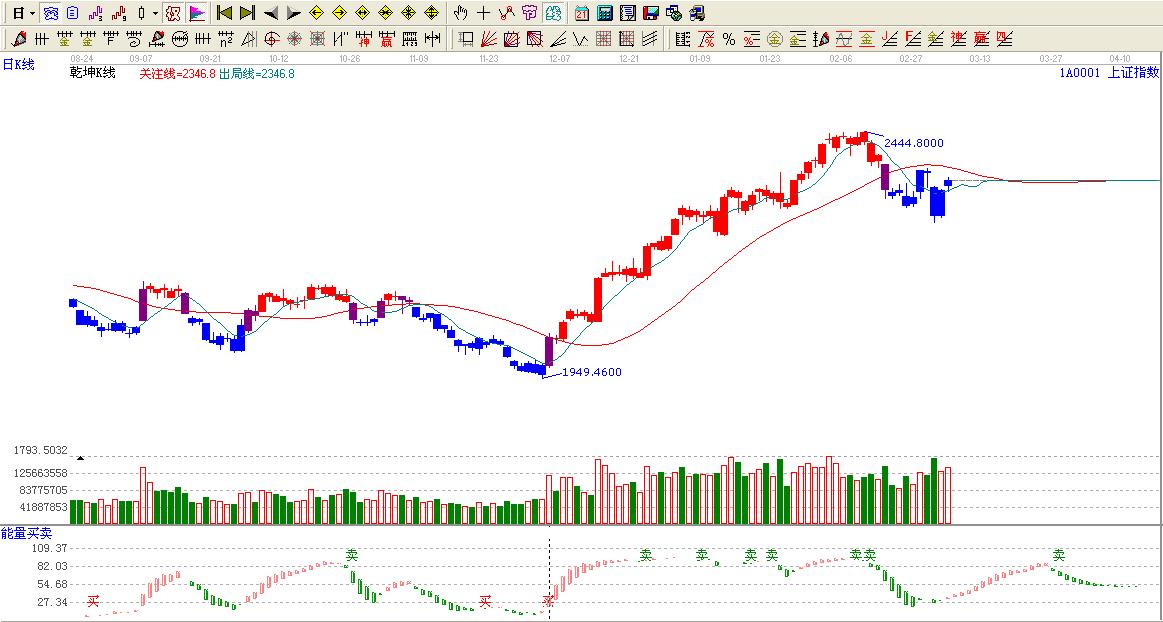Toggle the highlighted flag chart button
Viewport: 1163px width, 622px height.
coord(197,13)
